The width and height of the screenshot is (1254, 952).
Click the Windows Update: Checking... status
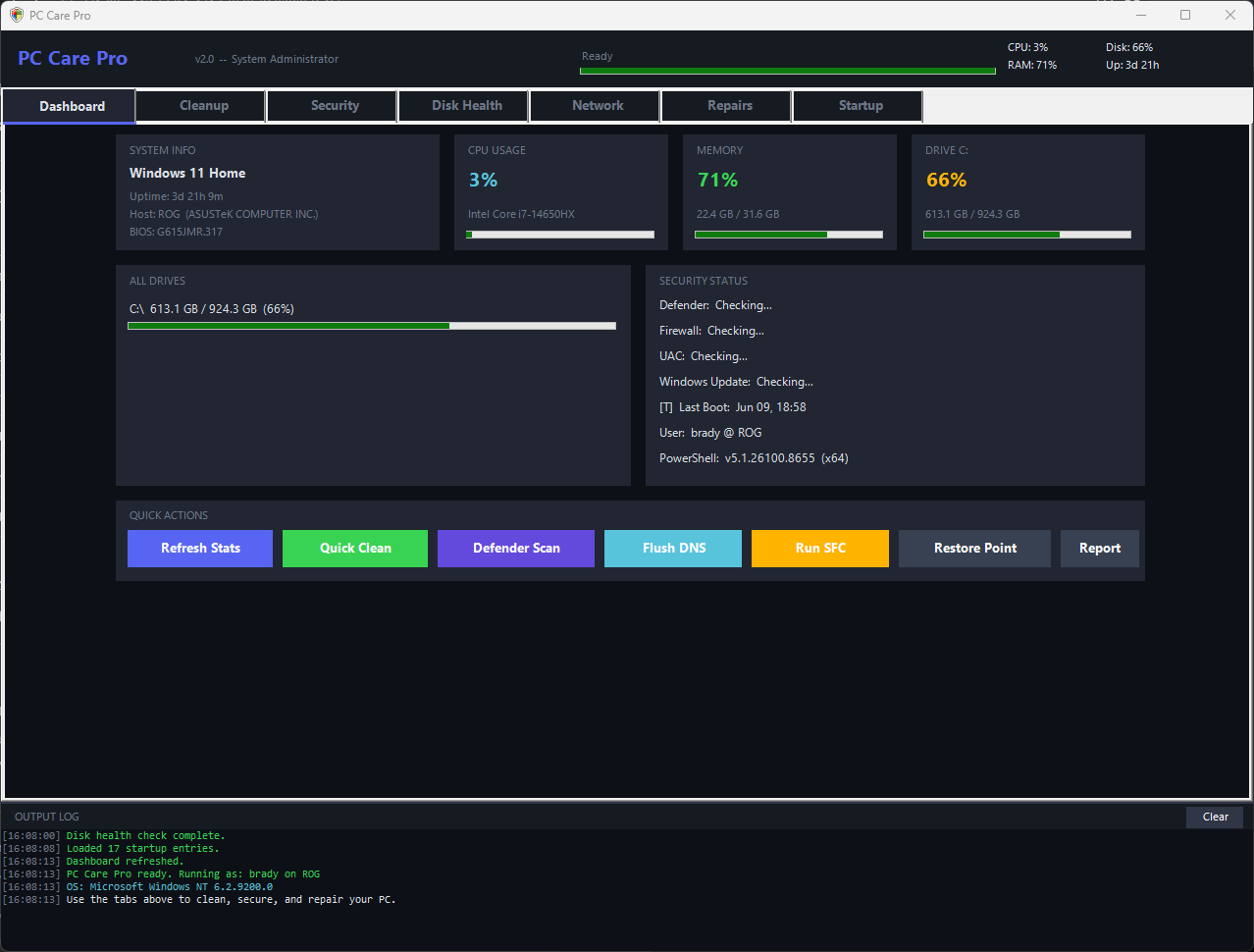[736, 382]
